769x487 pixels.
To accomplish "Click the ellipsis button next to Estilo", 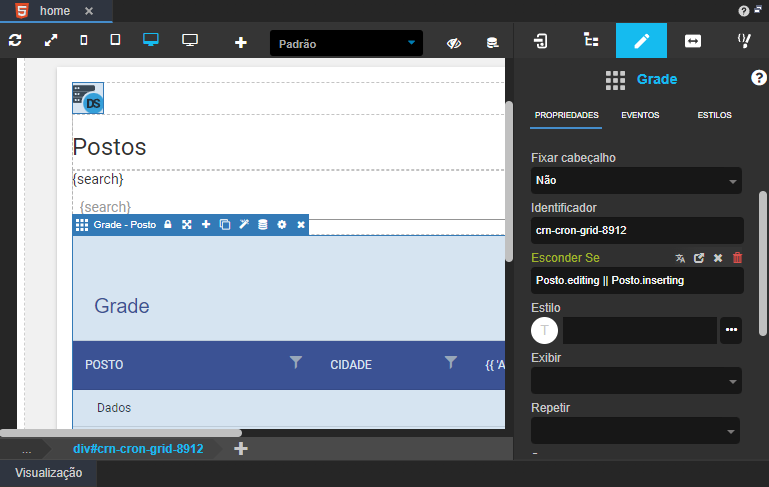I will pyautogui.click(x=731, y=330).
